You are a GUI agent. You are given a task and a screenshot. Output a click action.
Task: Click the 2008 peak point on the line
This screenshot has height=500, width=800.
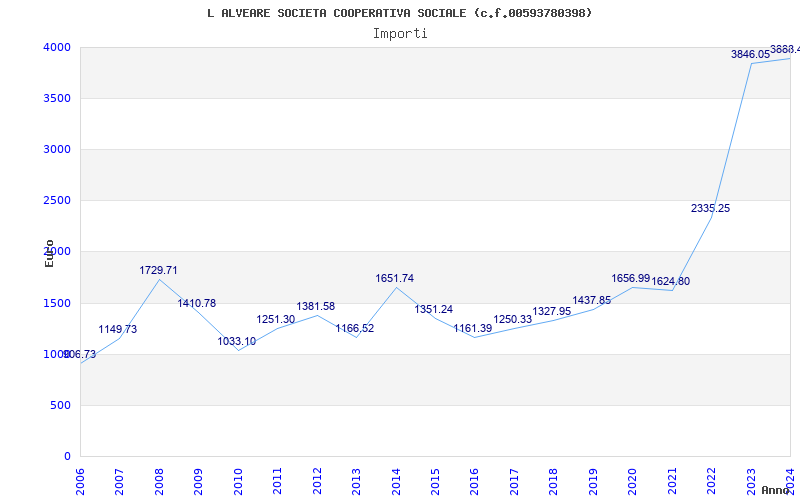tap(159, 280)
